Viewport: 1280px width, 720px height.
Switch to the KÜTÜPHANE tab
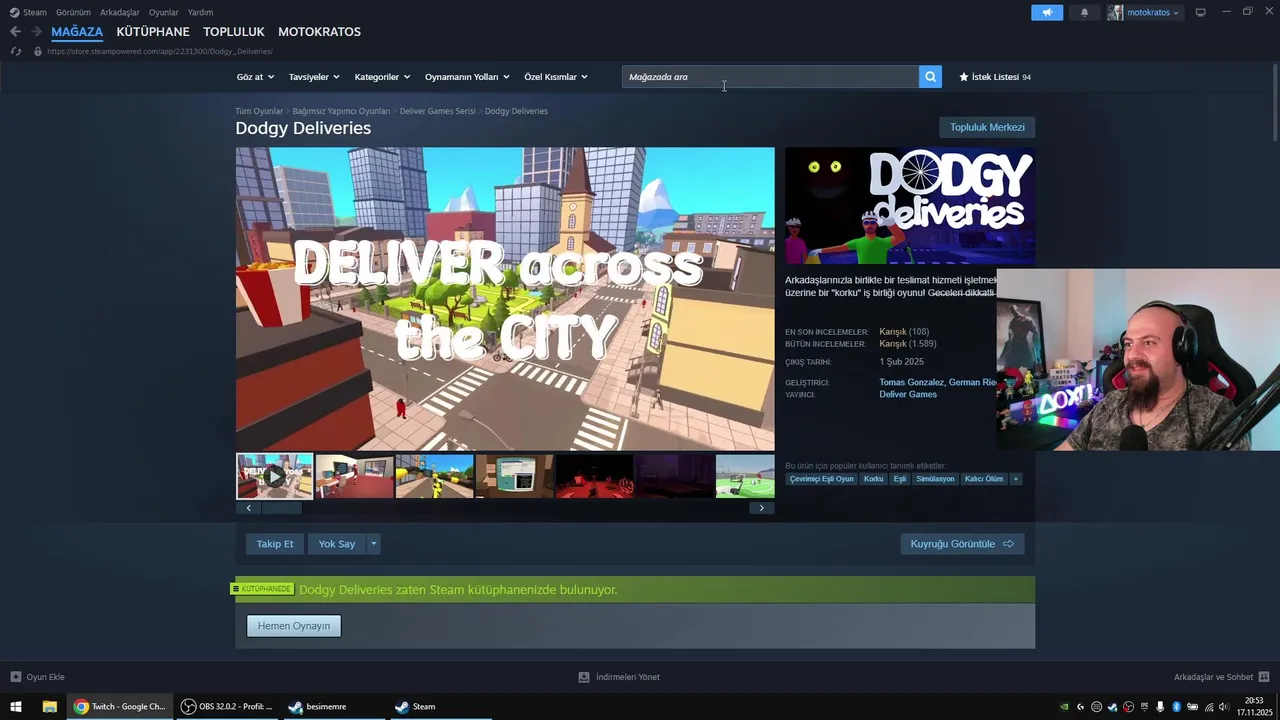pyautogui.click(x=153, y=32)
